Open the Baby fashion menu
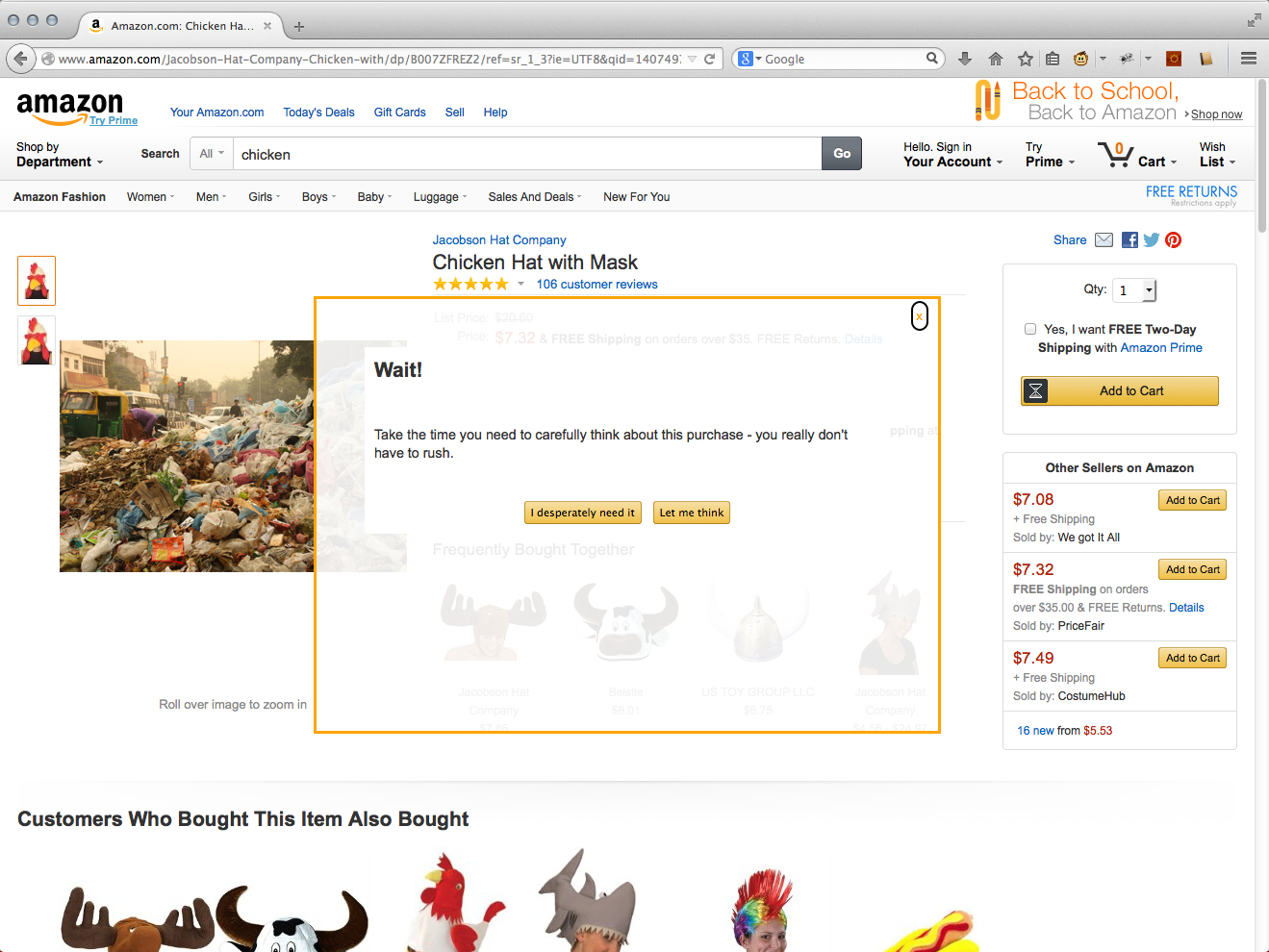 (x=374, y=197)
